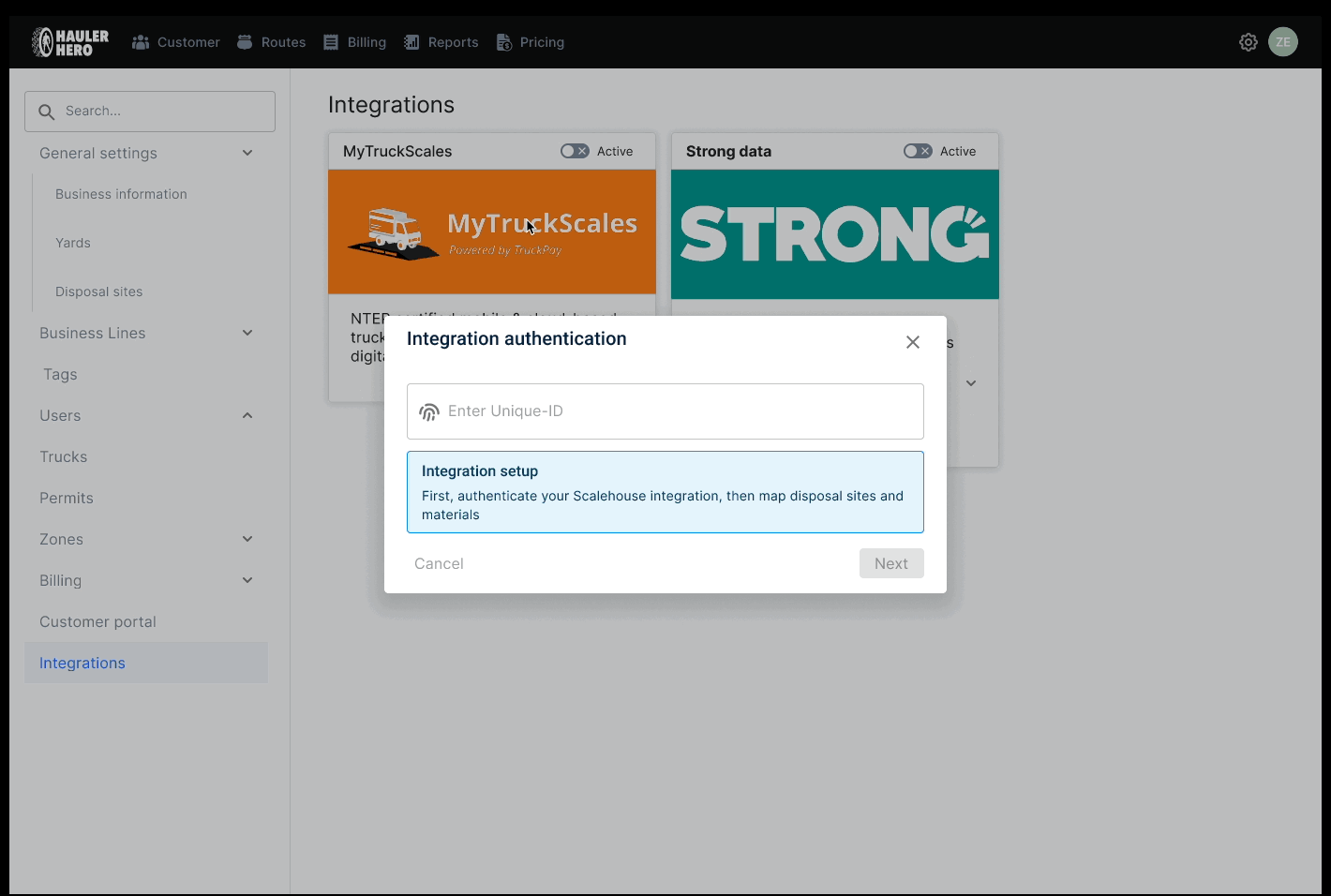Screen dimensions: 1331x896
Task: Click the Reports chart icon
Action: click(x=411, y=42)
